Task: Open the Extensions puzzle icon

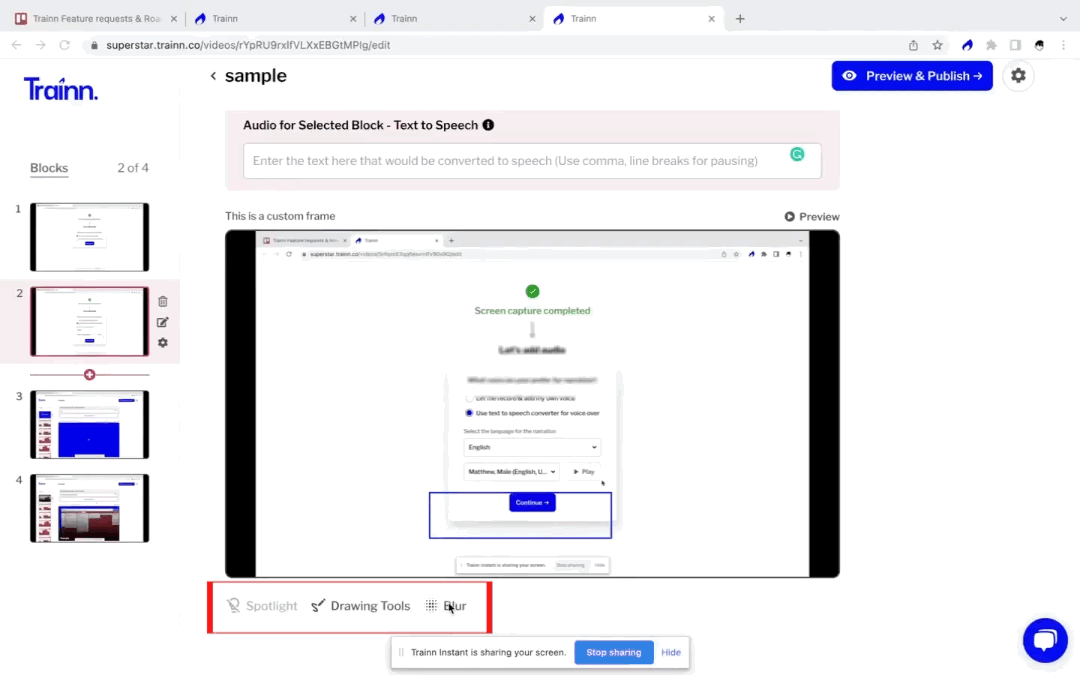Action: [x=991, y=45]
